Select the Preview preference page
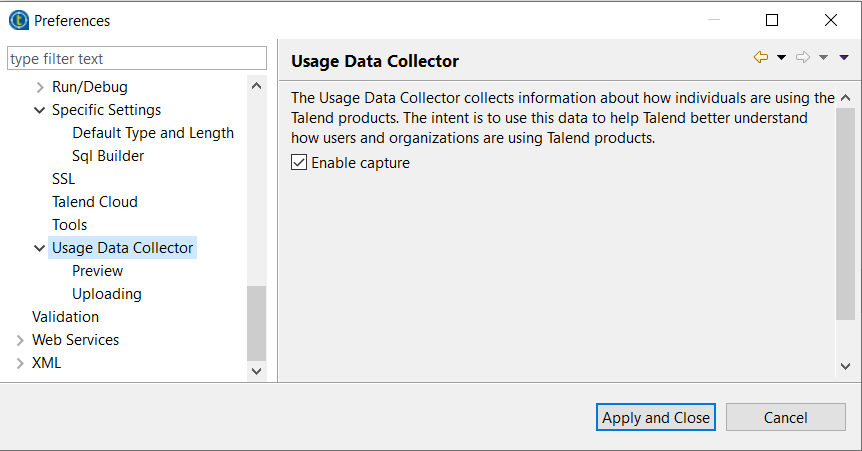 coord(97,271)
